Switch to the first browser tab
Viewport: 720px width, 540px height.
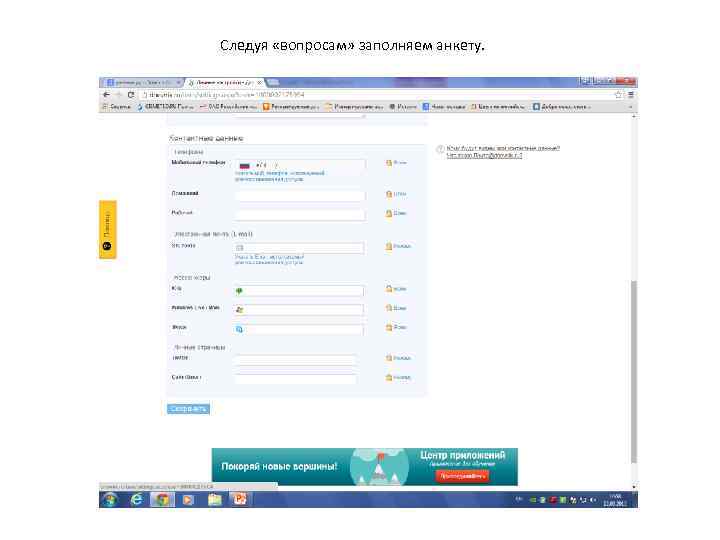(141, 83)
